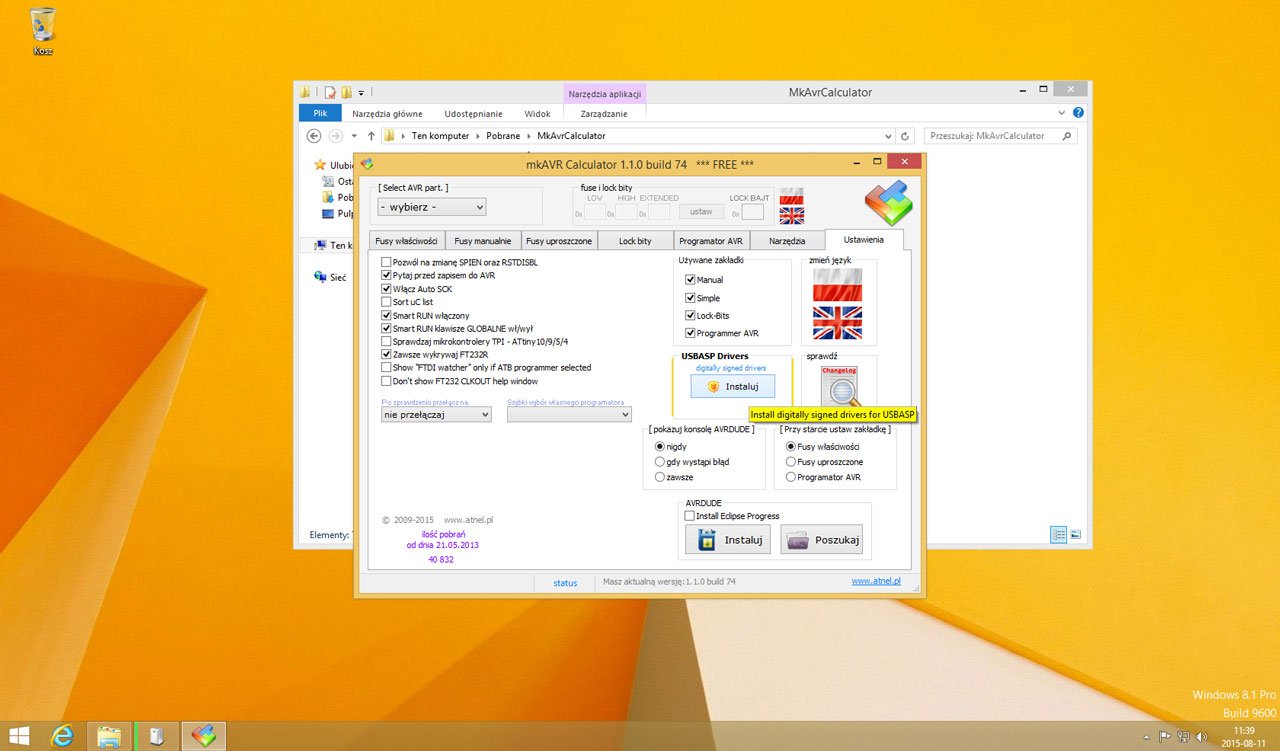Click the small Polish flag near lock bajt

click(x=791, y=195)
